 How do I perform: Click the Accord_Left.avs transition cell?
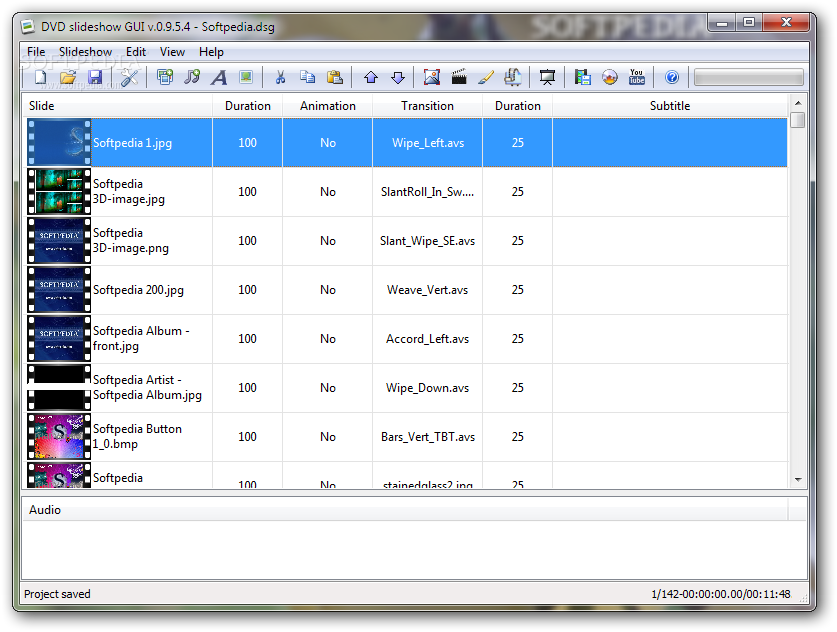tap(428, 338)
